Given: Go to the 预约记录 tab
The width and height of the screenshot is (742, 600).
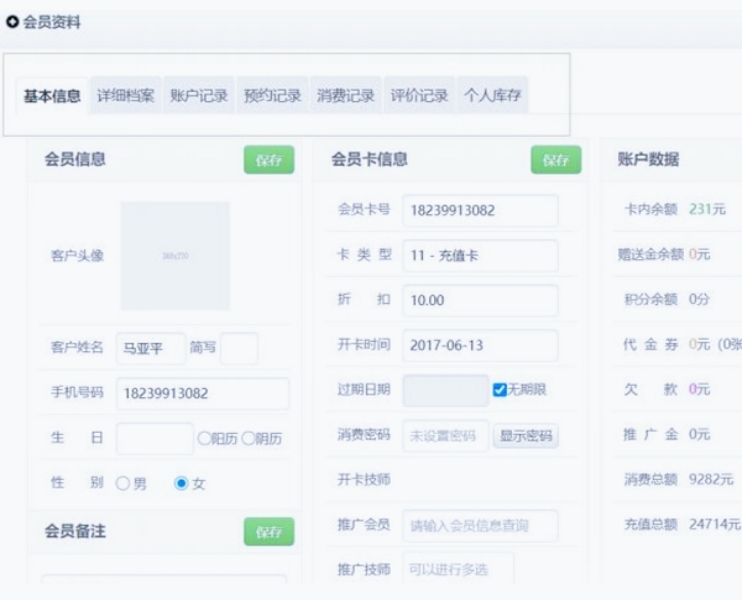Looking at the screenshot, I should tap(272, 96).
